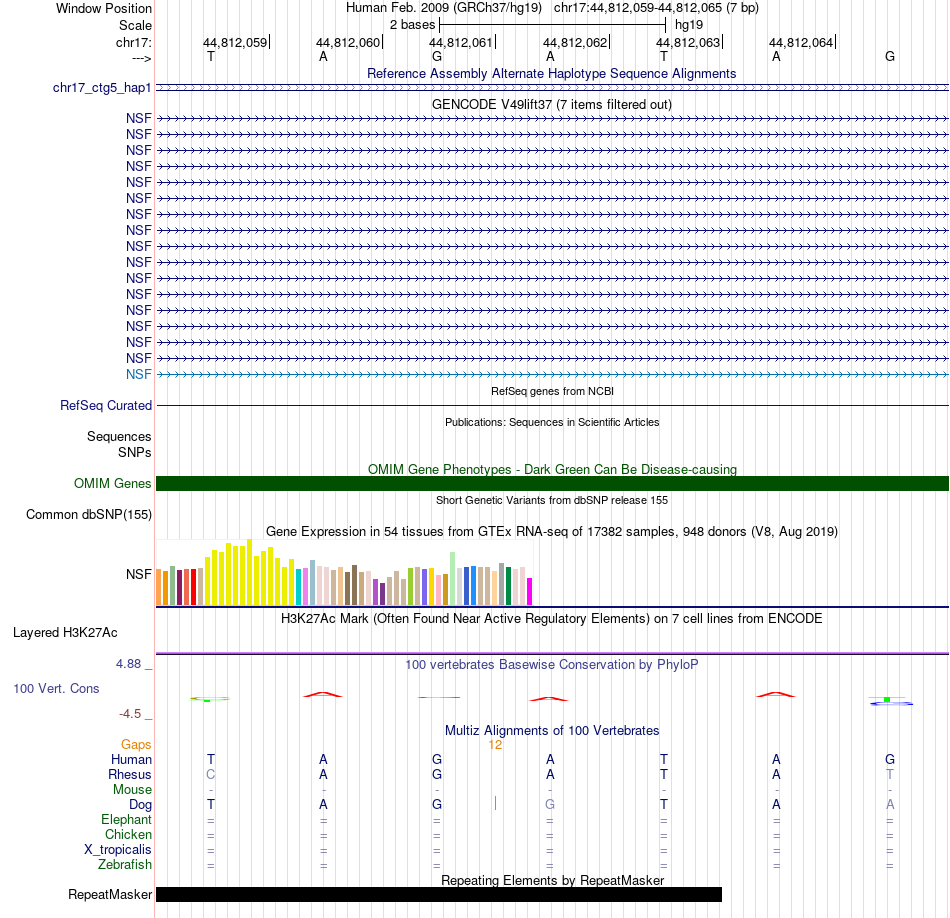Image resolution: width=950 pixels, height=918 pixels.
Task: Click the chr17:44,812,059-44,812,065 (7 bp) position text
Action: pyautogui.click(x=656, y=8)
